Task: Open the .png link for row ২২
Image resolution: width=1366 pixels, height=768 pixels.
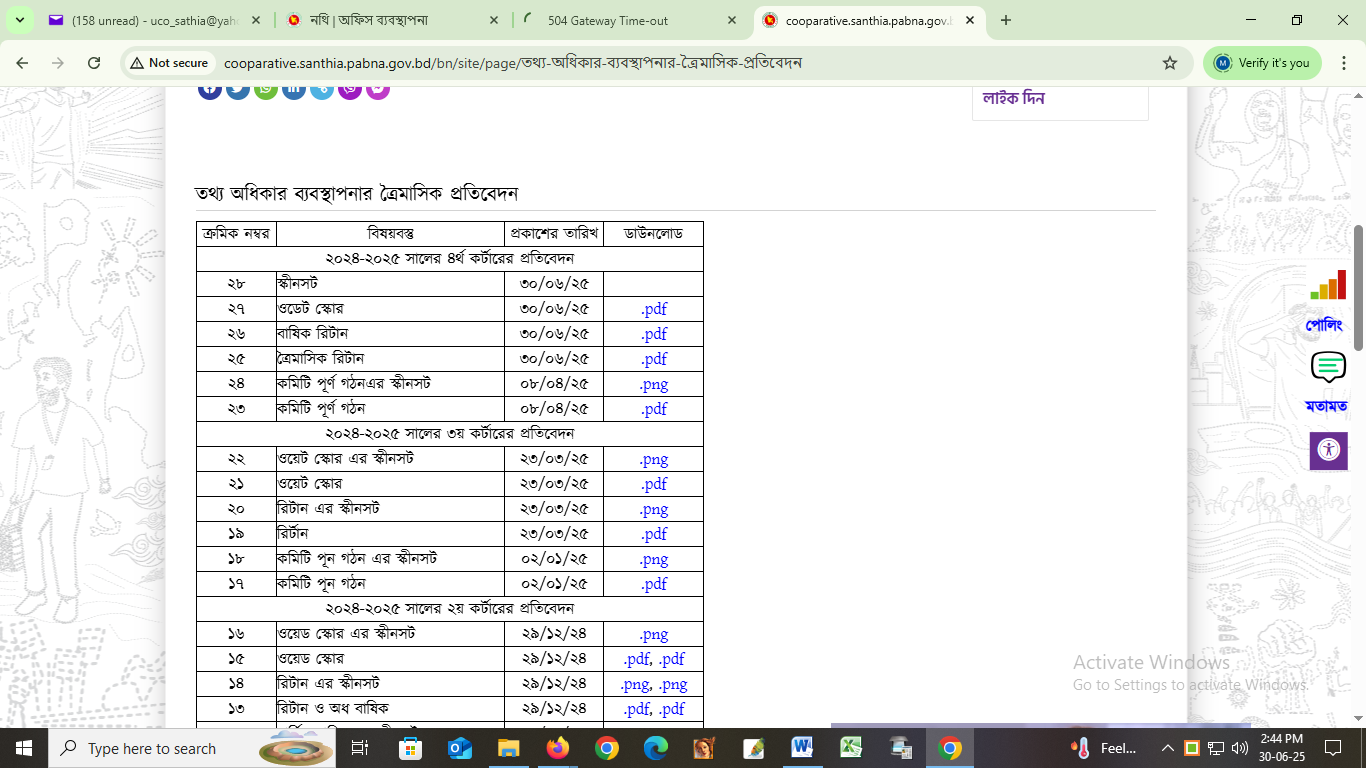Action: coord(654,459)
